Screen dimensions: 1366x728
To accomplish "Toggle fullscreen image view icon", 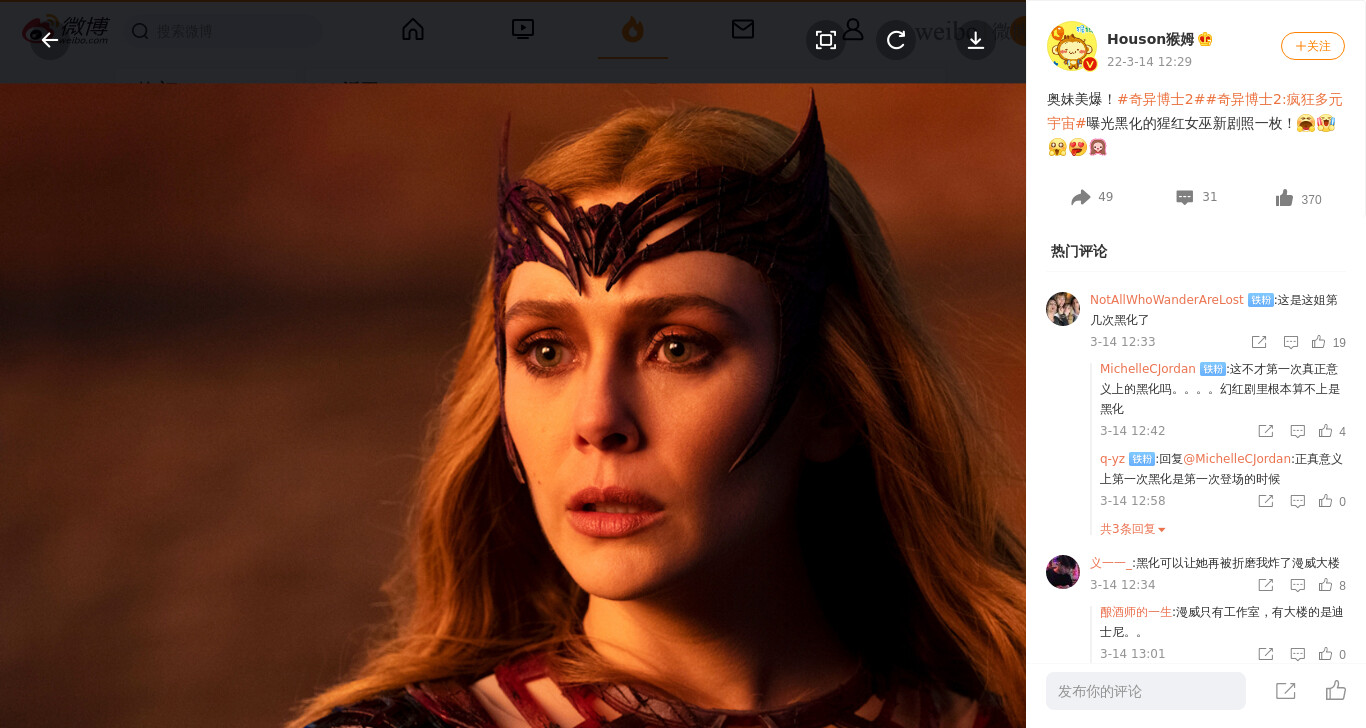I will click(x=826, y=40).
